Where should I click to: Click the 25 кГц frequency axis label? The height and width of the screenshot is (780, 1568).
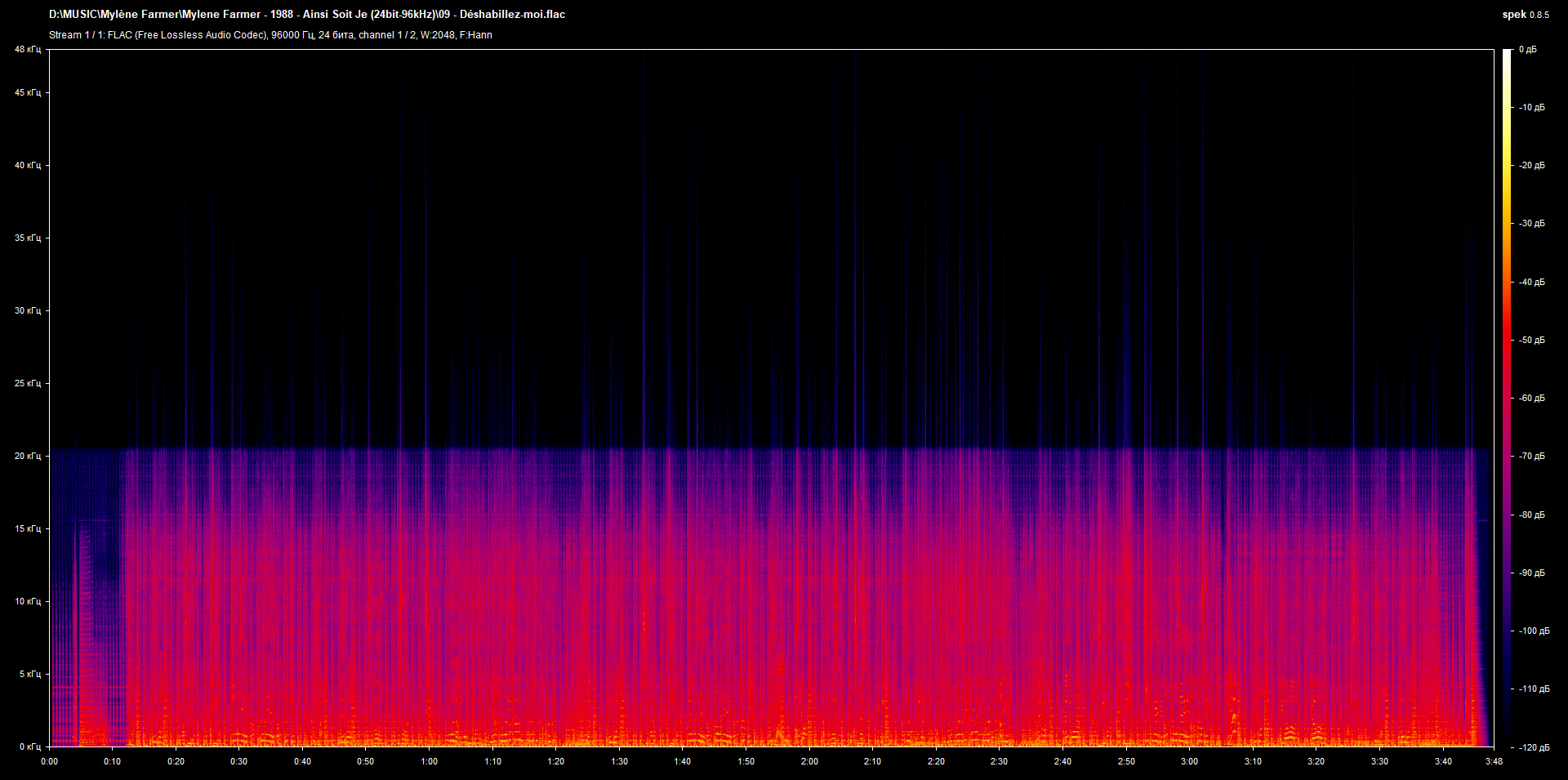pos(28,384)
